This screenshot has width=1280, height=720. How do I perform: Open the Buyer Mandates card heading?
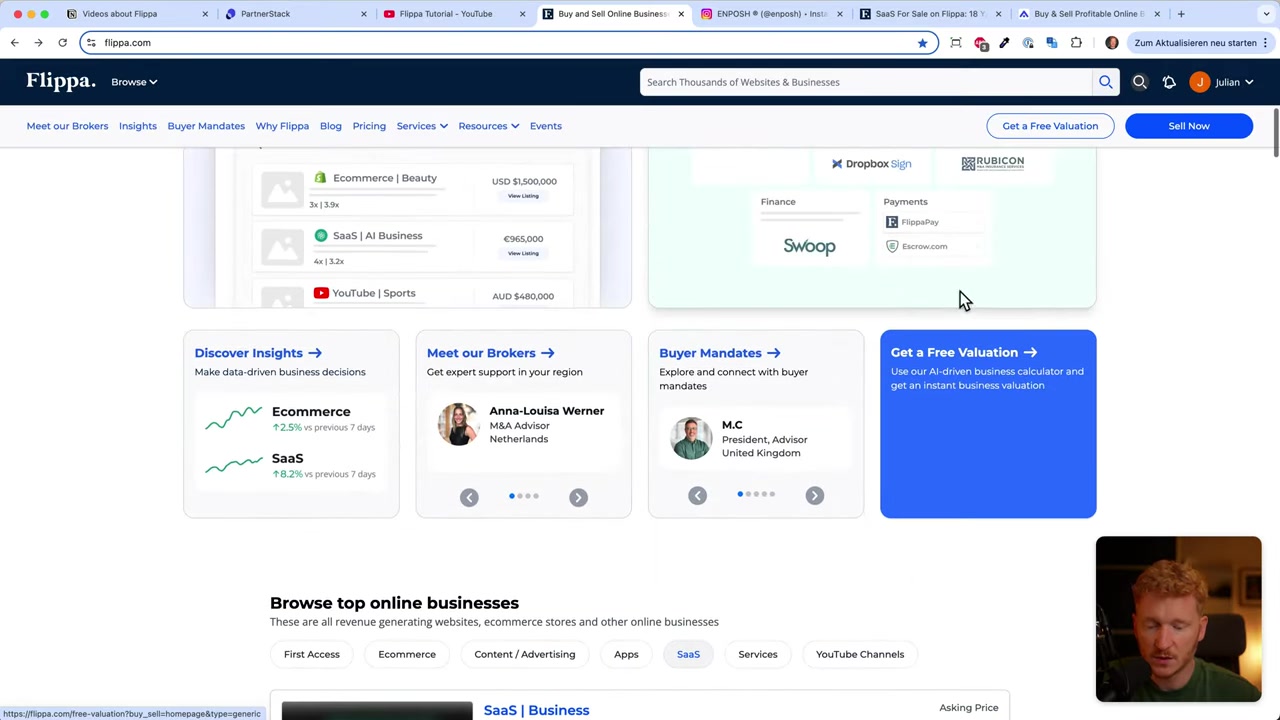click(x=719, y=353)
